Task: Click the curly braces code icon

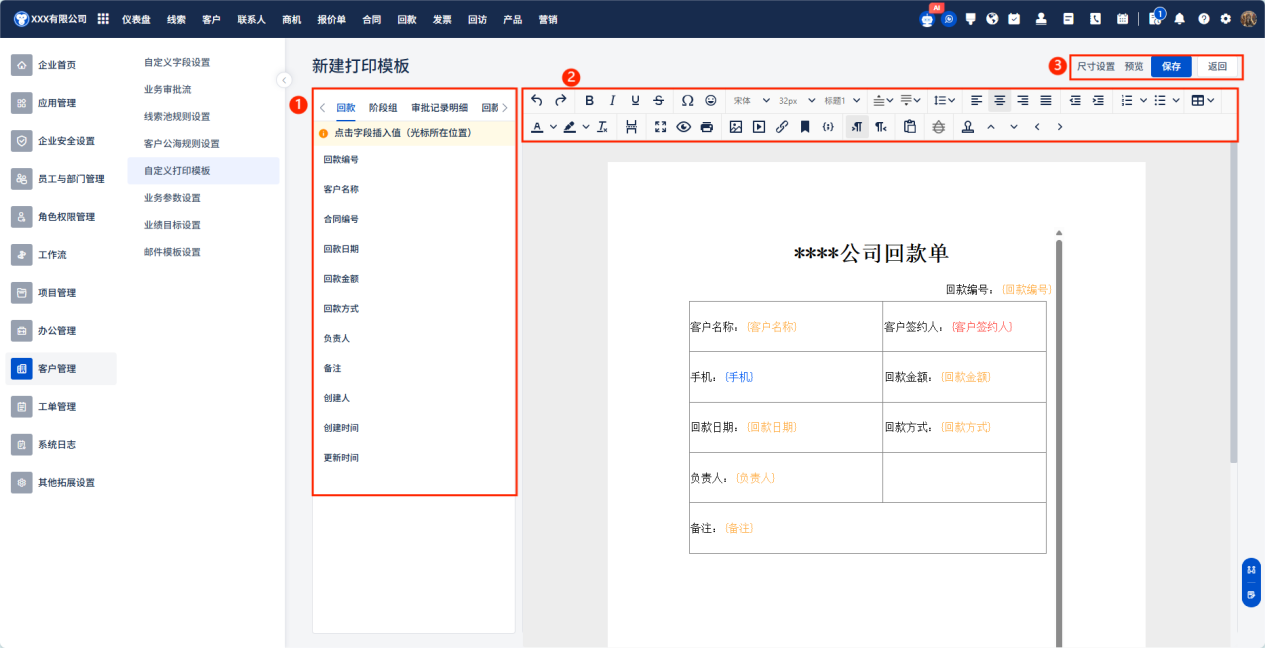Action: coord(828,127)
